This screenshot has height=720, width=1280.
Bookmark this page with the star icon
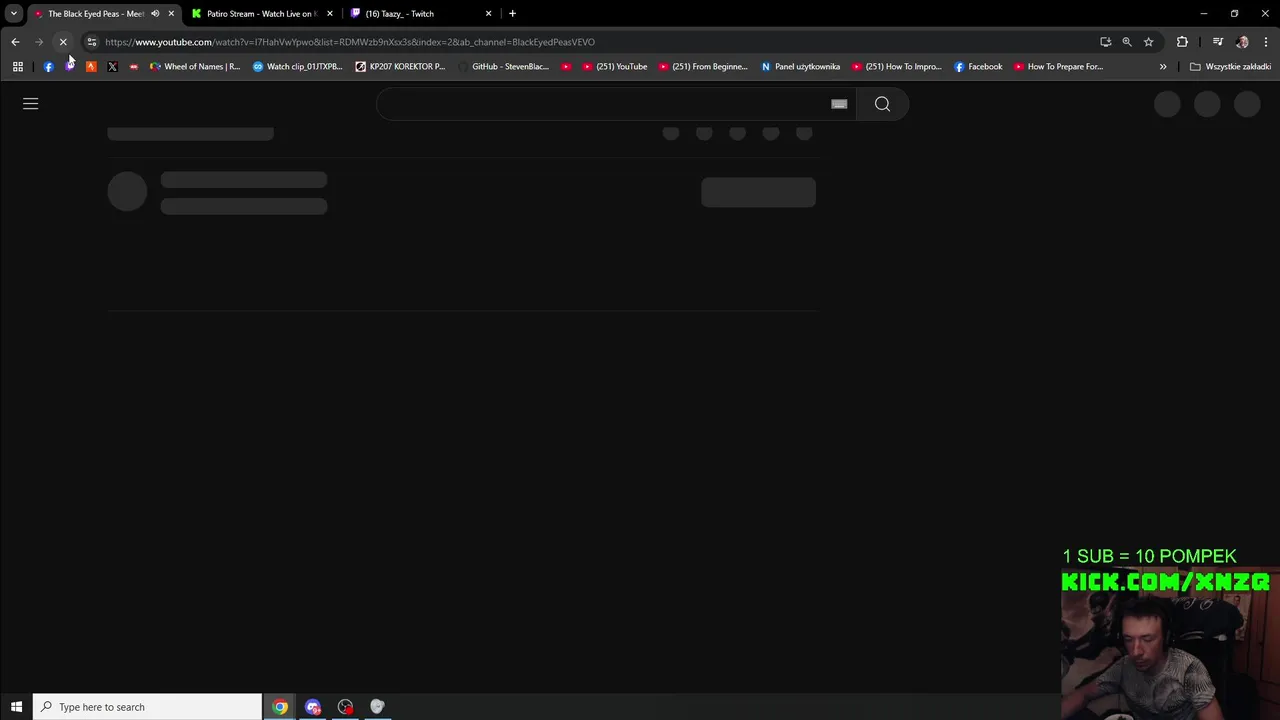coord(1148,42)
